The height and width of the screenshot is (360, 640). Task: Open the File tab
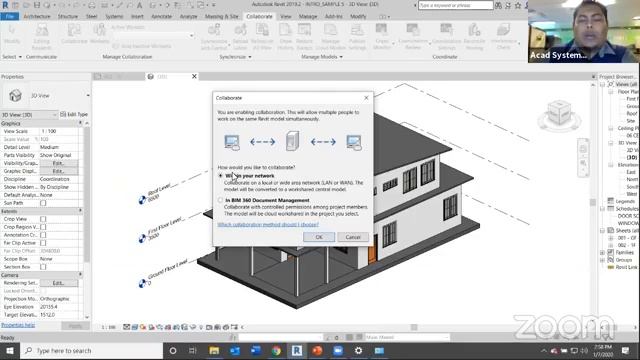tap(10, 16)
